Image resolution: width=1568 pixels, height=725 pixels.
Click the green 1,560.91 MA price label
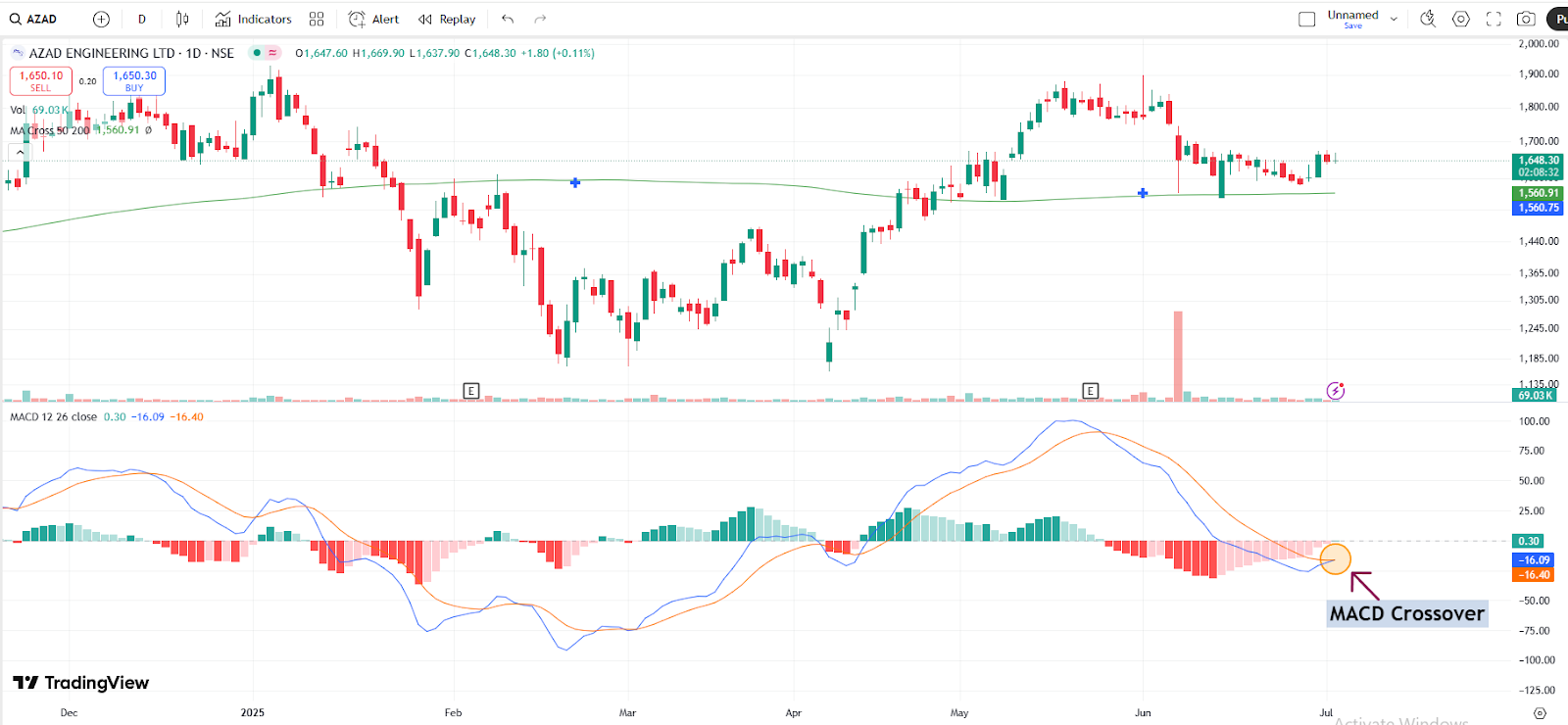(1539, 193)
